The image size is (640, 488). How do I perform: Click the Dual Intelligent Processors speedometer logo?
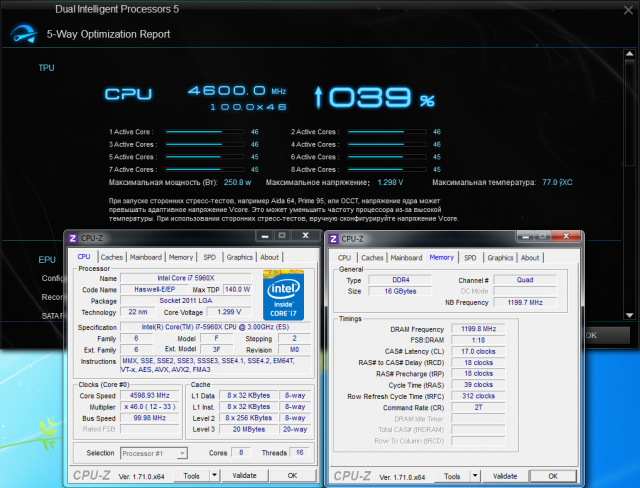[x=24, y=34]
